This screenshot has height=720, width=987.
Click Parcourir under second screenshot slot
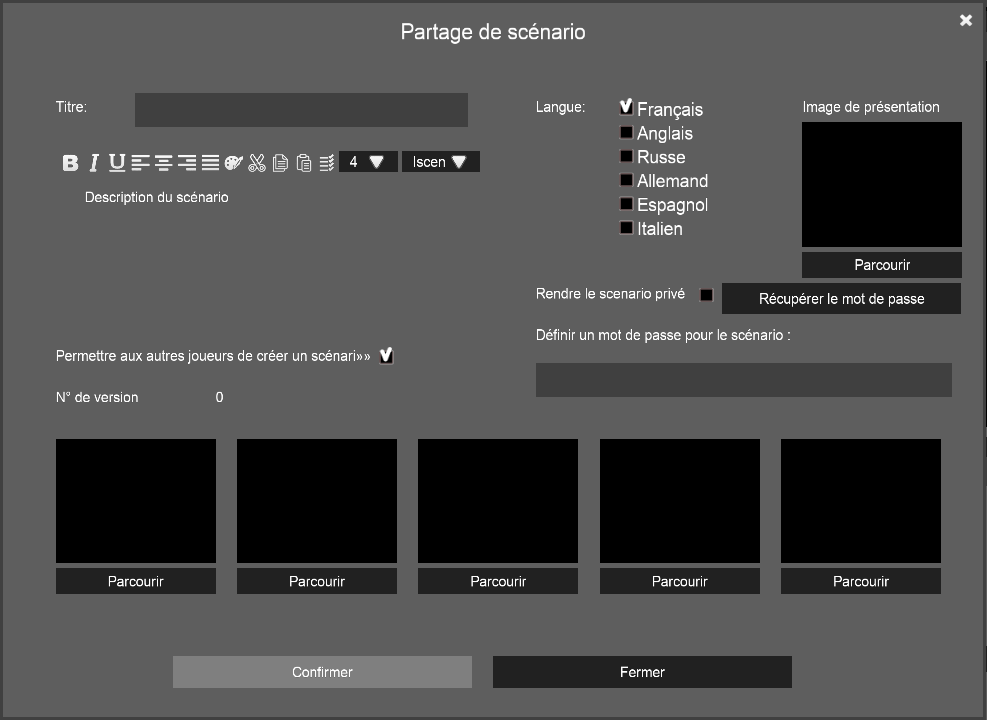(317, 581)
